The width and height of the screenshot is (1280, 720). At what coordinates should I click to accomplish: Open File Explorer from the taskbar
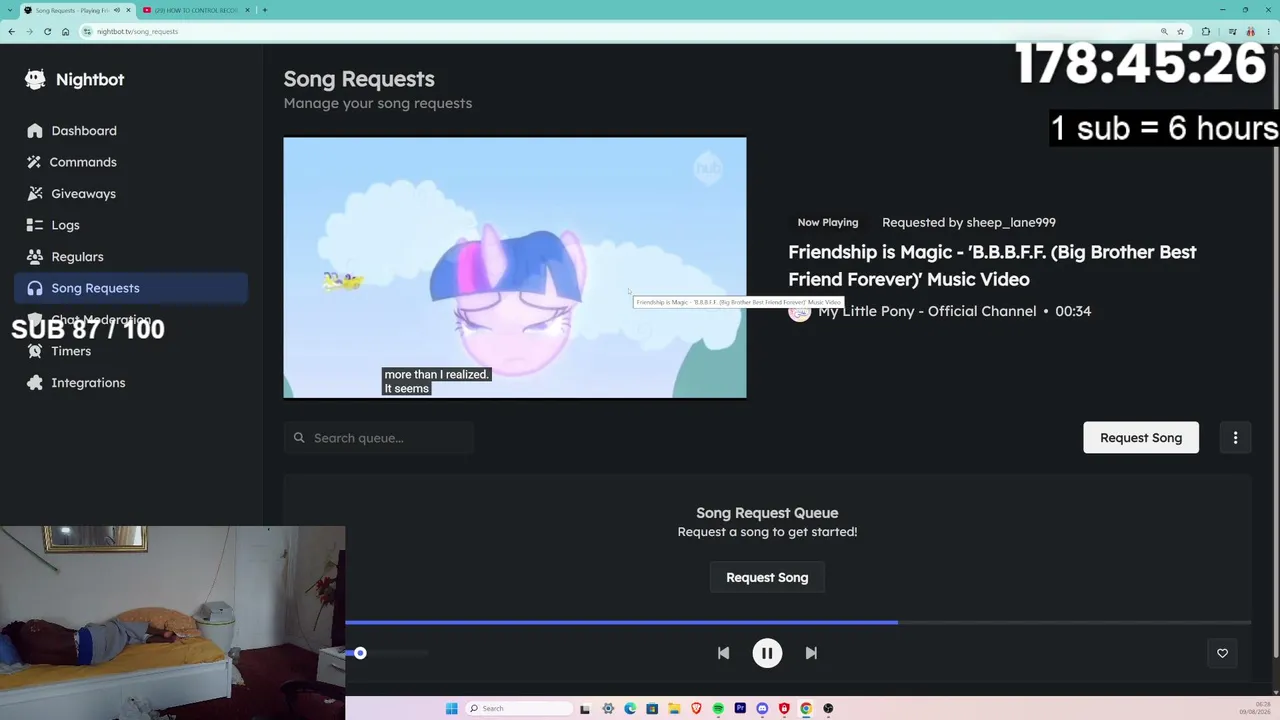pos(674,709)
